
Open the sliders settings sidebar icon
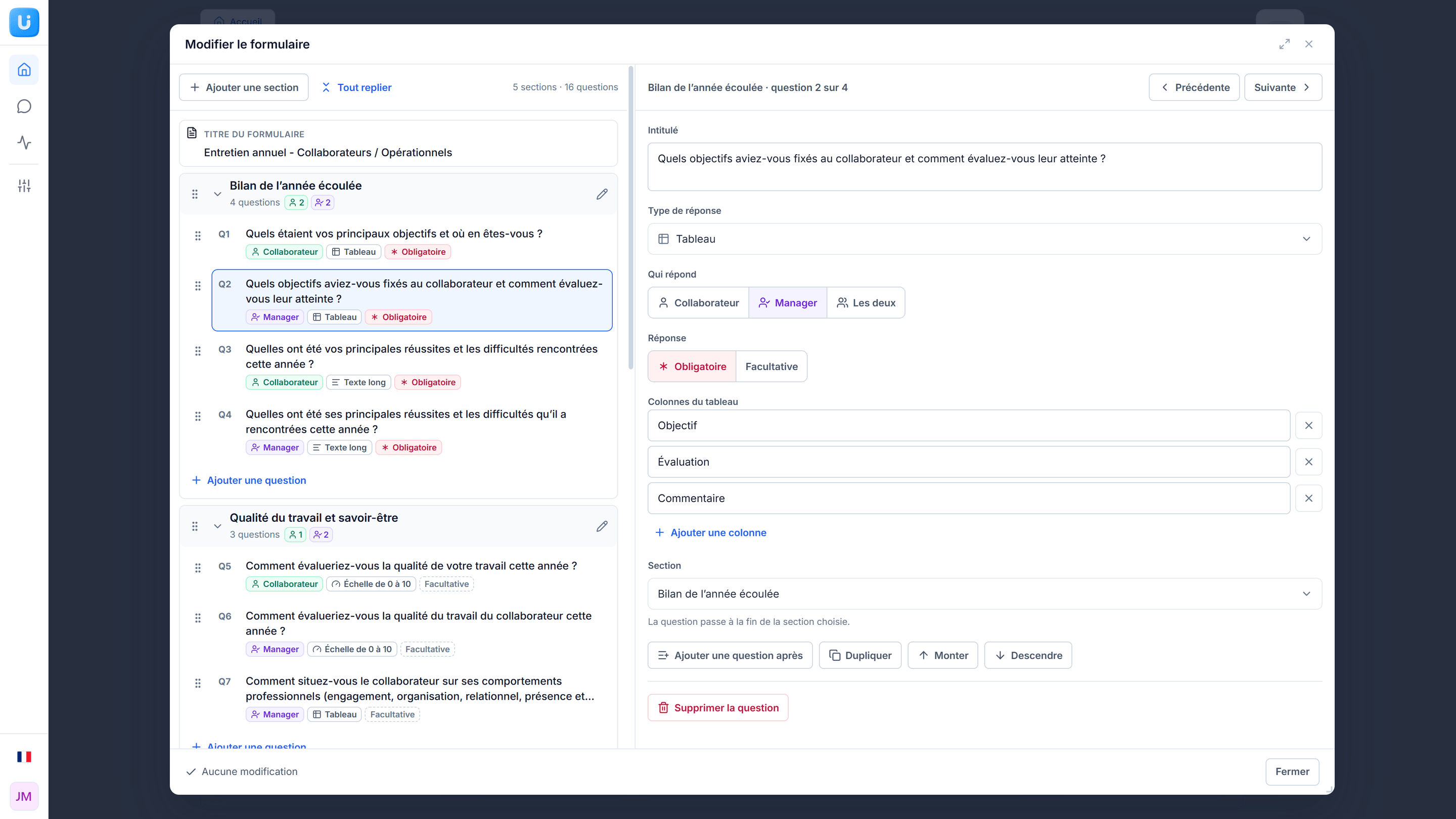pyautogui.click(x=24, y=186)
